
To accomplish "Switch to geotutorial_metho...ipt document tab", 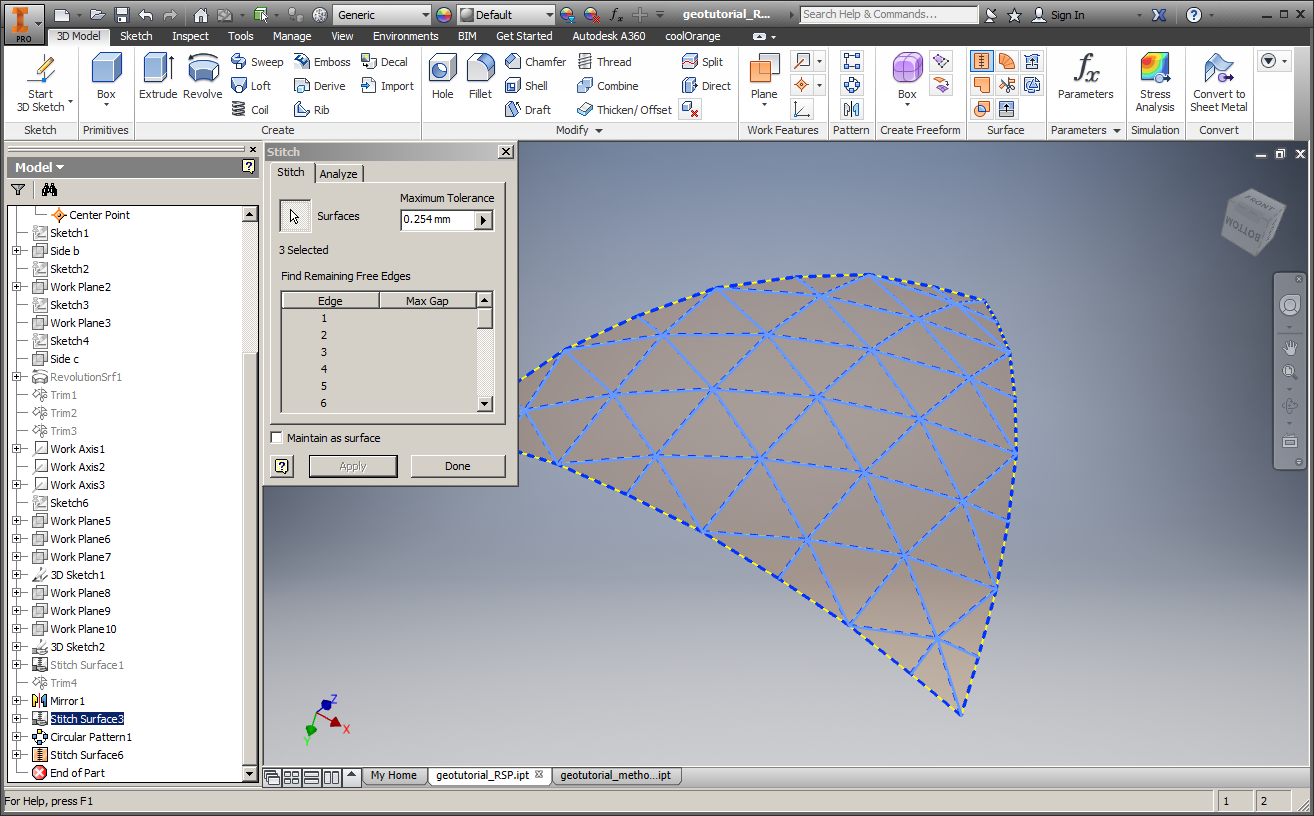I will pos(616,775).
